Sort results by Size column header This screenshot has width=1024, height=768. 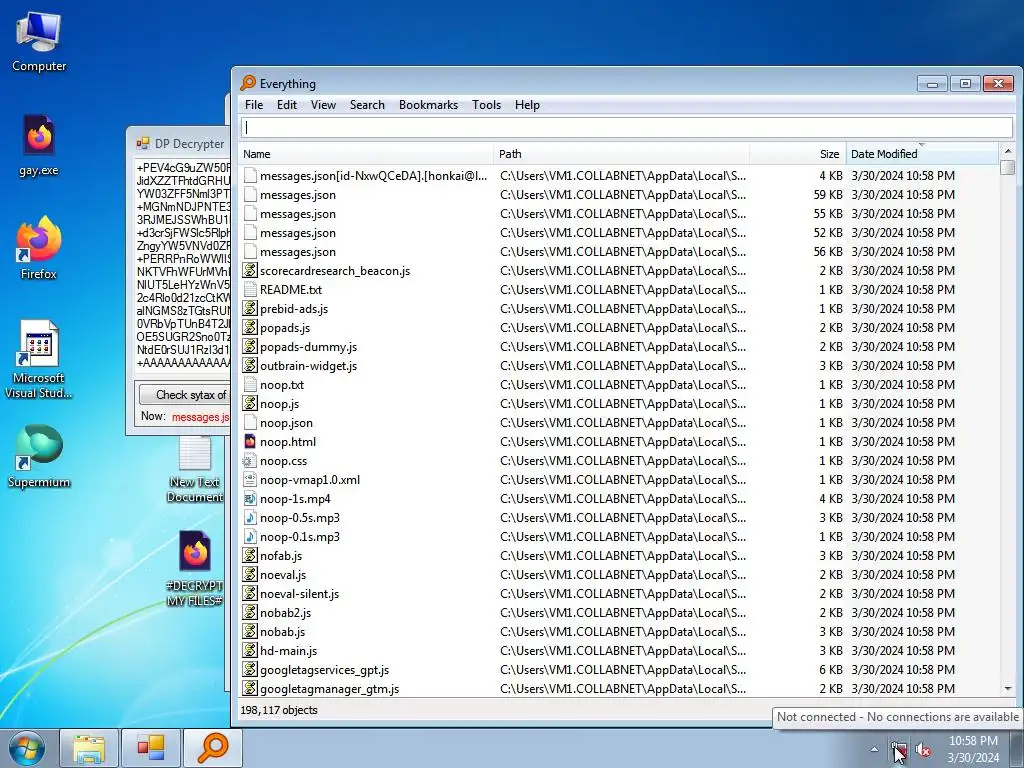[797, 154]
